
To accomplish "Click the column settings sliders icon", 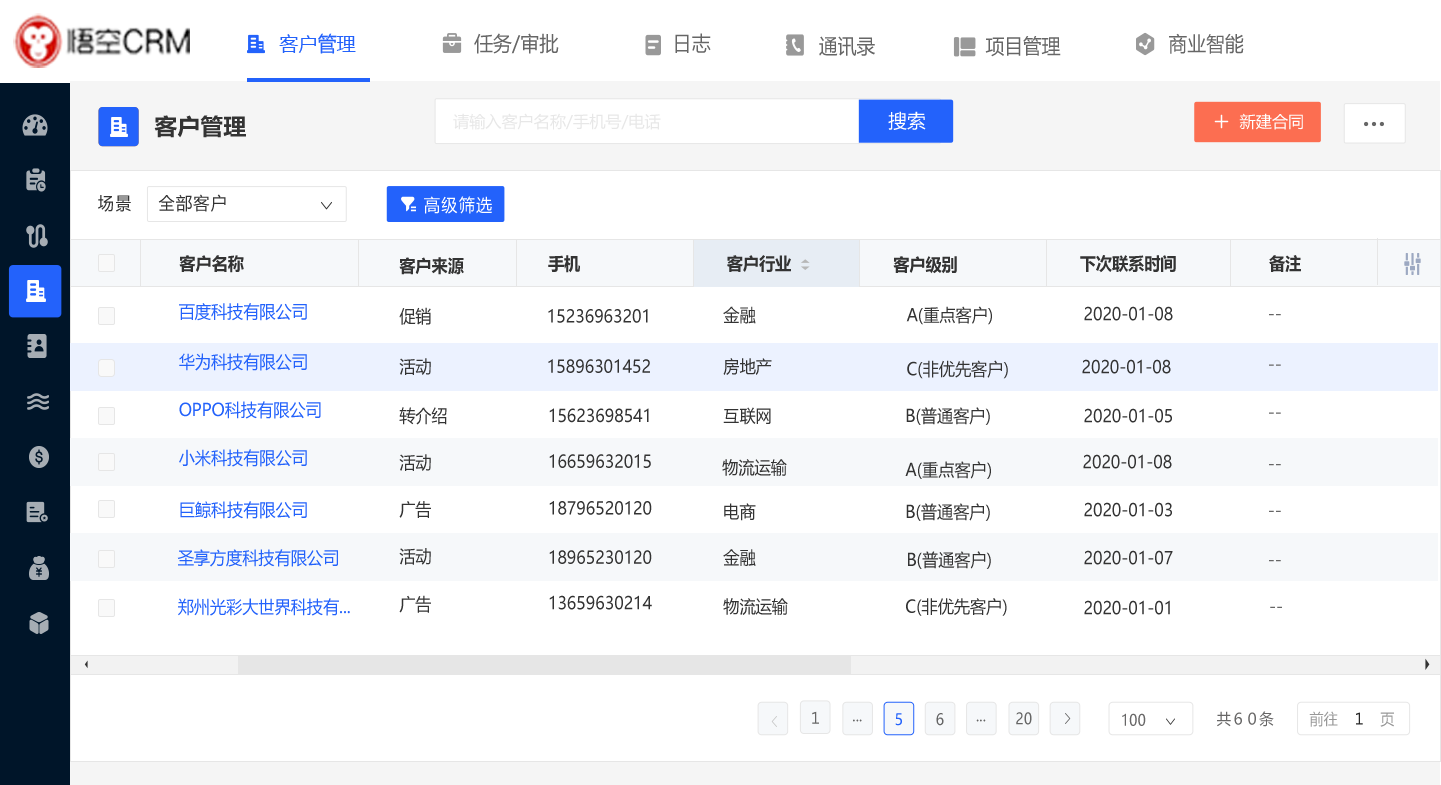I will click(1412, 264).
